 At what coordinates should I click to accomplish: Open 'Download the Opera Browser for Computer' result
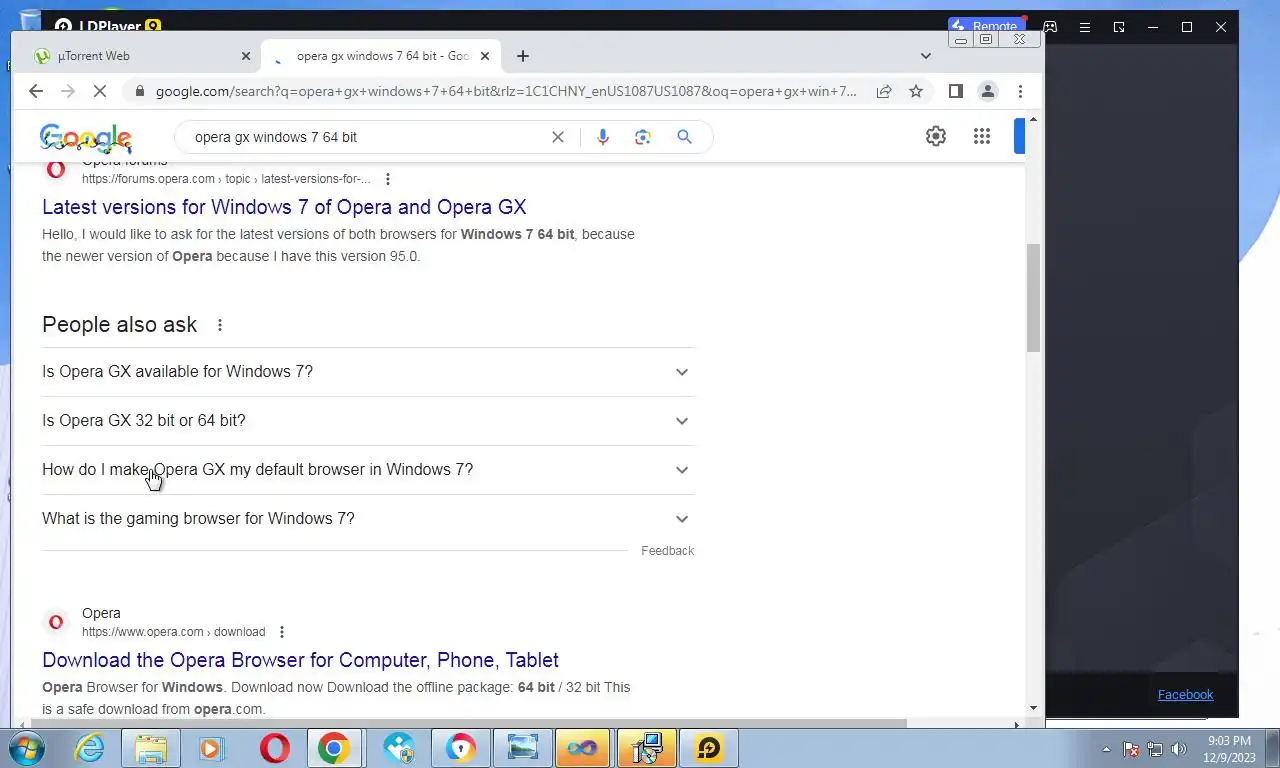point(300,660)
